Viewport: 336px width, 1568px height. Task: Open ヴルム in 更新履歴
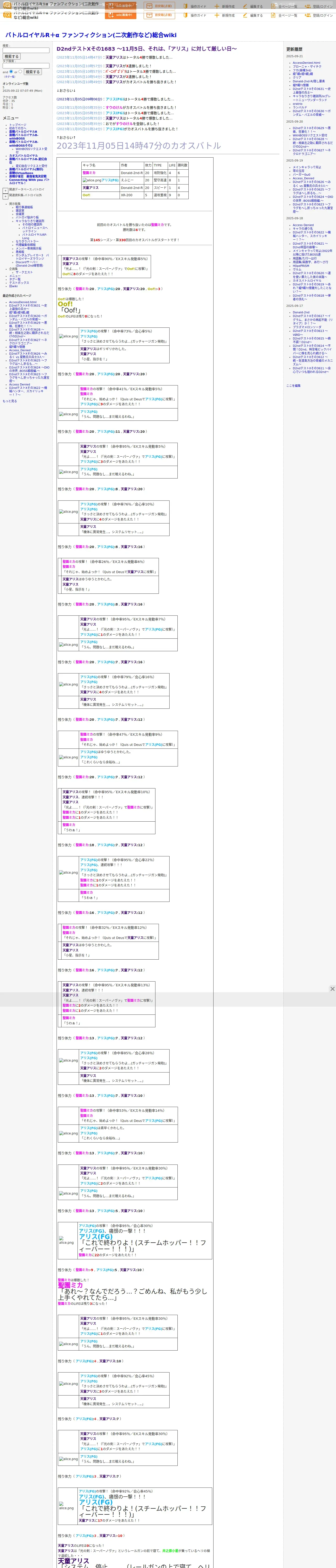point(297,270)
